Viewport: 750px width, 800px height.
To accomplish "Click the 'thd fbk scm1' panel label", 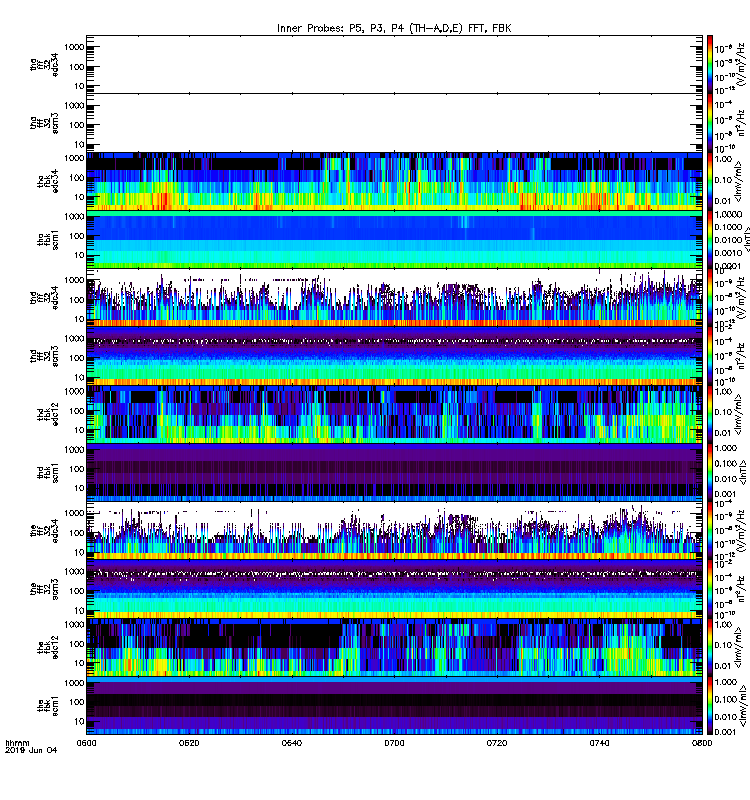I will click(x=48, y=472).
